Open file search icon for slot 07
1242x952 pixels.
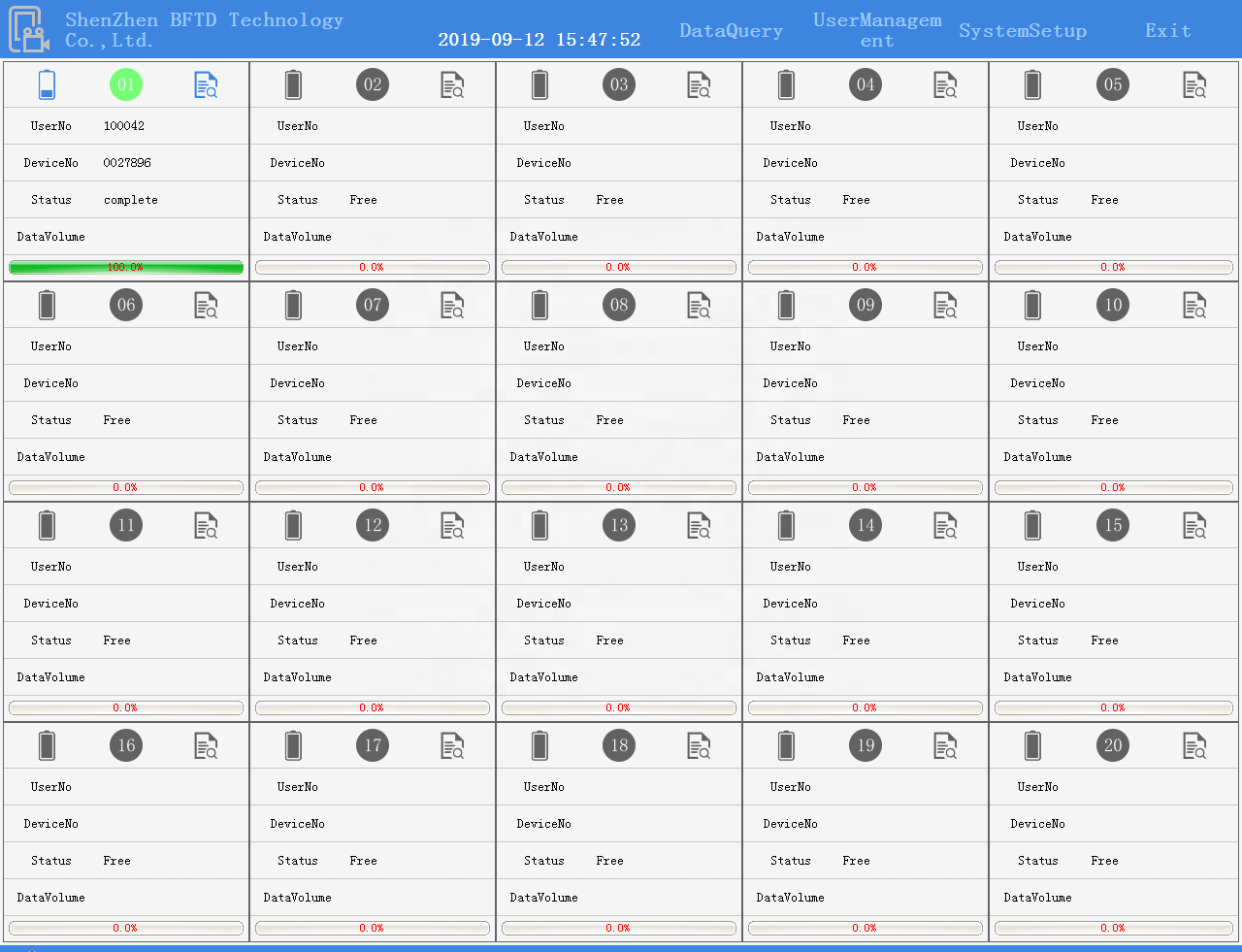point(452,306)
